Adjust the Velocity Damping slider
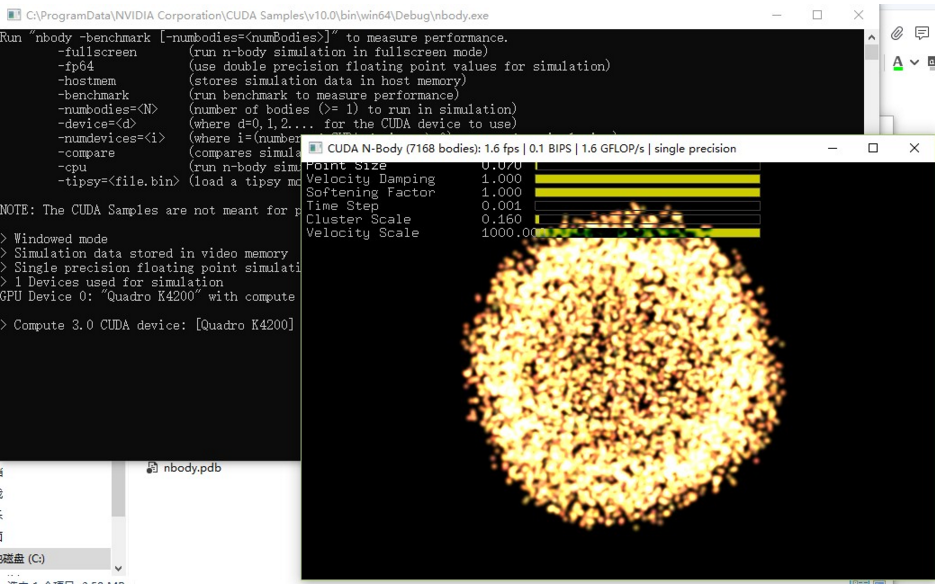Screen dimensions: 935x584 648,179
